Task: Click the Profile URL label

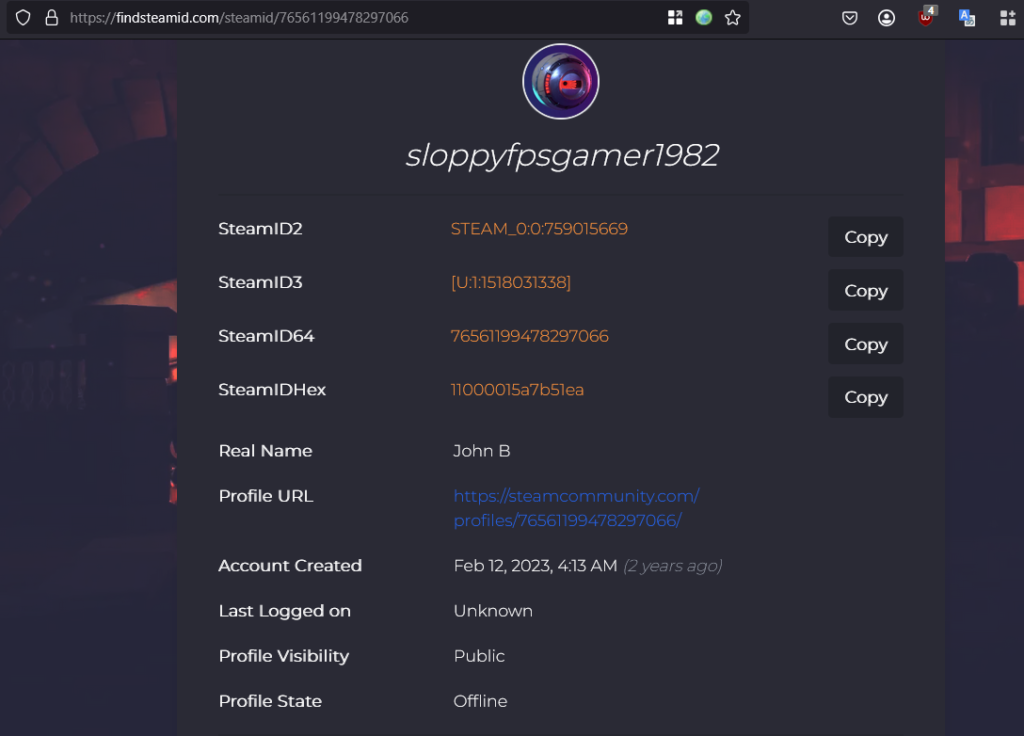Action: click(266, 496)
